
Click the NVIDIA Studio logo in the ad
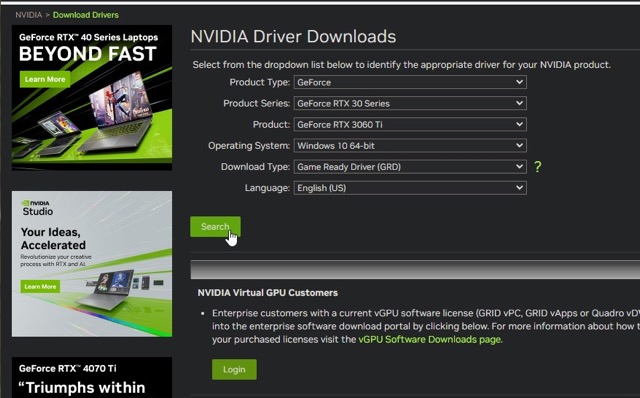tap(37, 208)
